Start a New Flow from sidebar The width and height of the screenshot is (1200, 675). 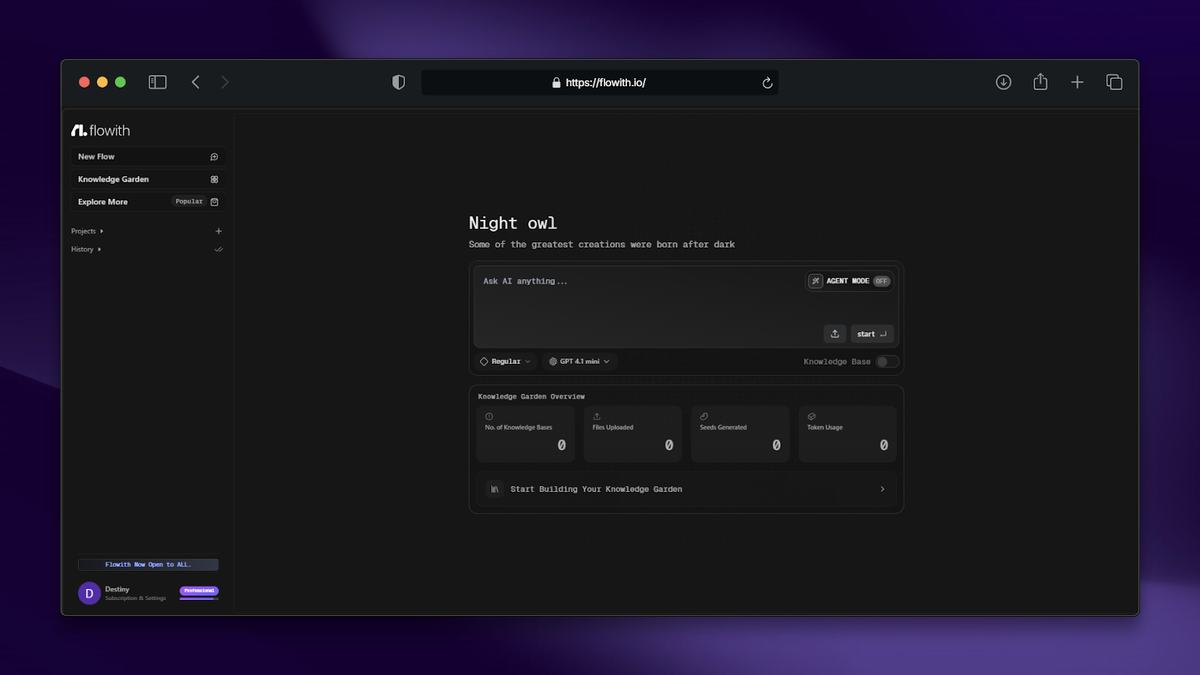[x=148, y=157]
